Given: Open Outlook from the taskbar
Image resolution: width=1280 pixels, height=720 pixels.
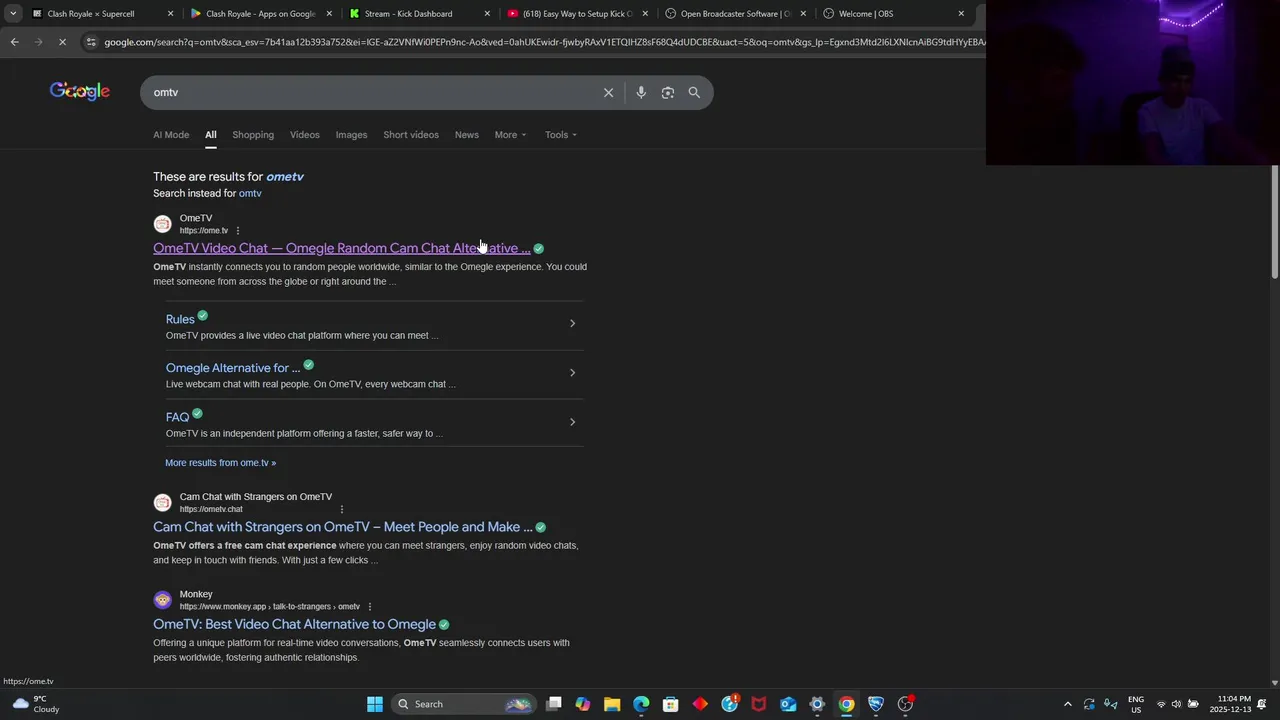Looking at the screenshot, I should click(x=788, y=704).
